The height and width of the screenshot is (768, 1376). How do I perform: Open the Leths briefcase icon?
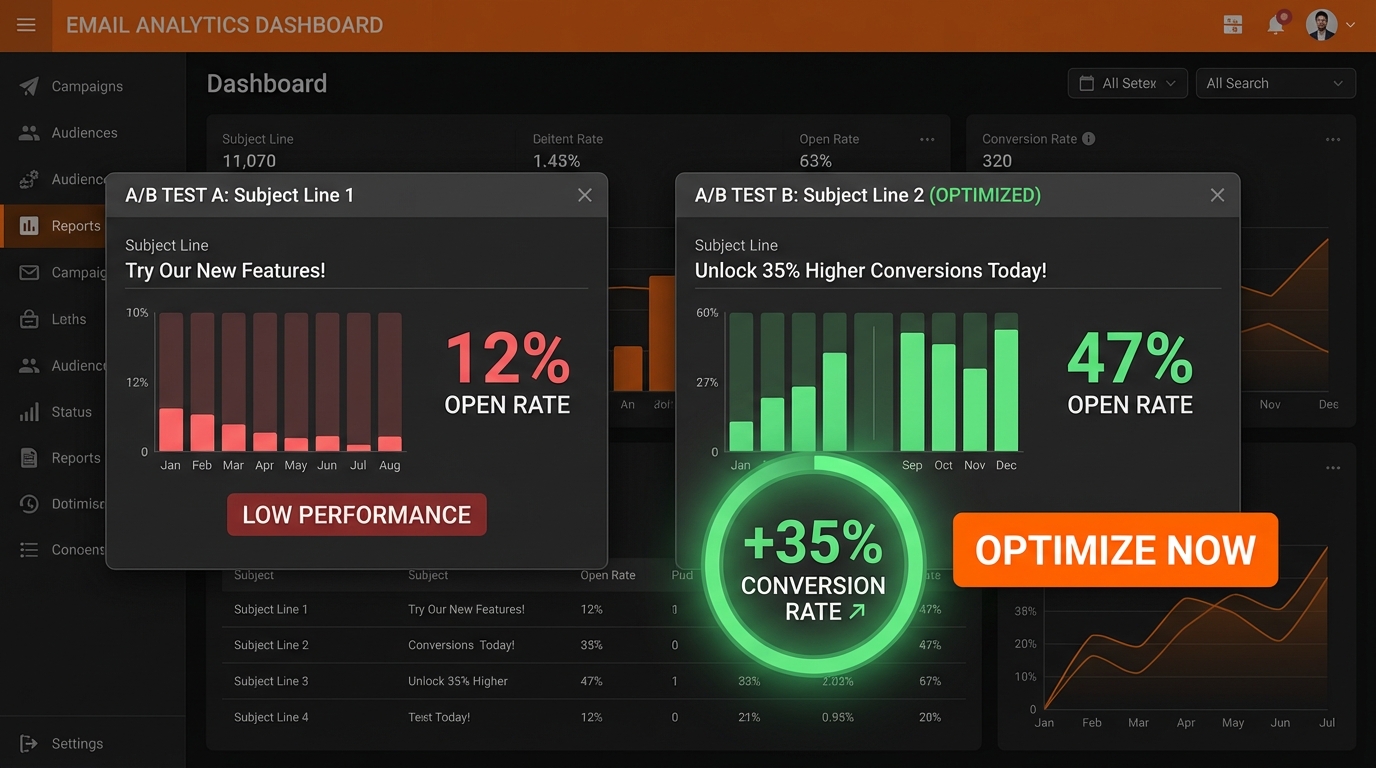(30, 319)
